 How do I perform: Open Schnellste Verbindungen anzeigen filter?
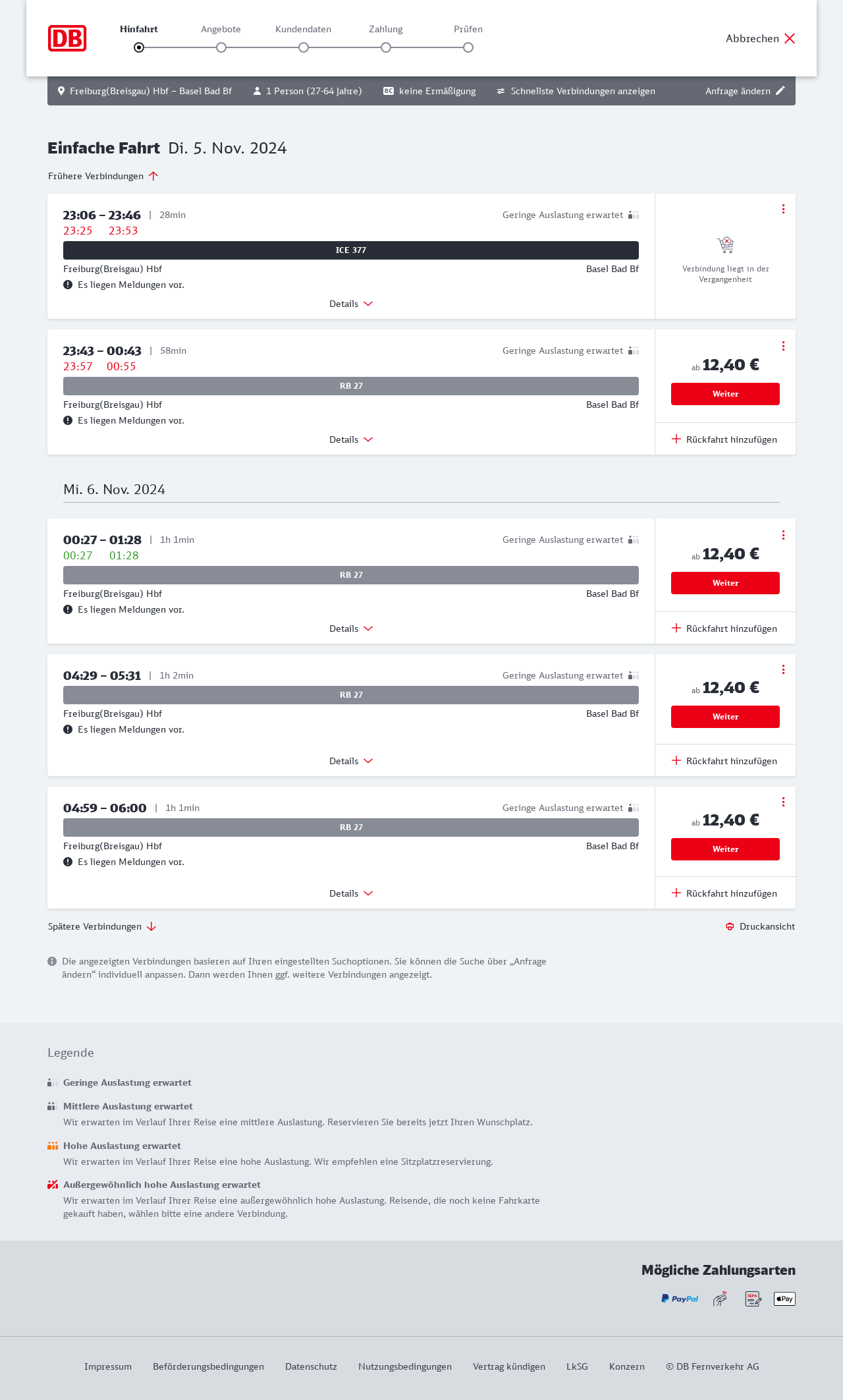pyautogui.click(x=576, y=91)
